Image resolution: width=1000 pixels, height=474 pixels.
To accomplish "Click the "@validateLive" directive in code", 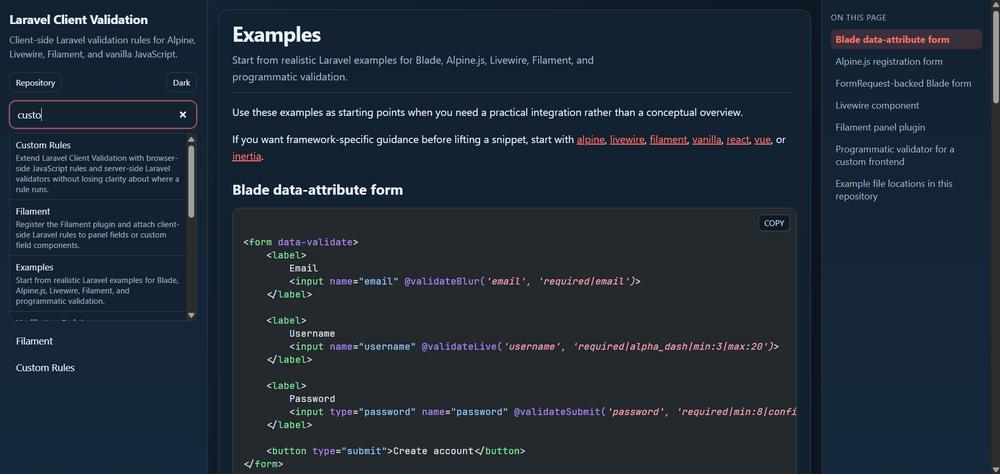I will [x=458, y=346].
